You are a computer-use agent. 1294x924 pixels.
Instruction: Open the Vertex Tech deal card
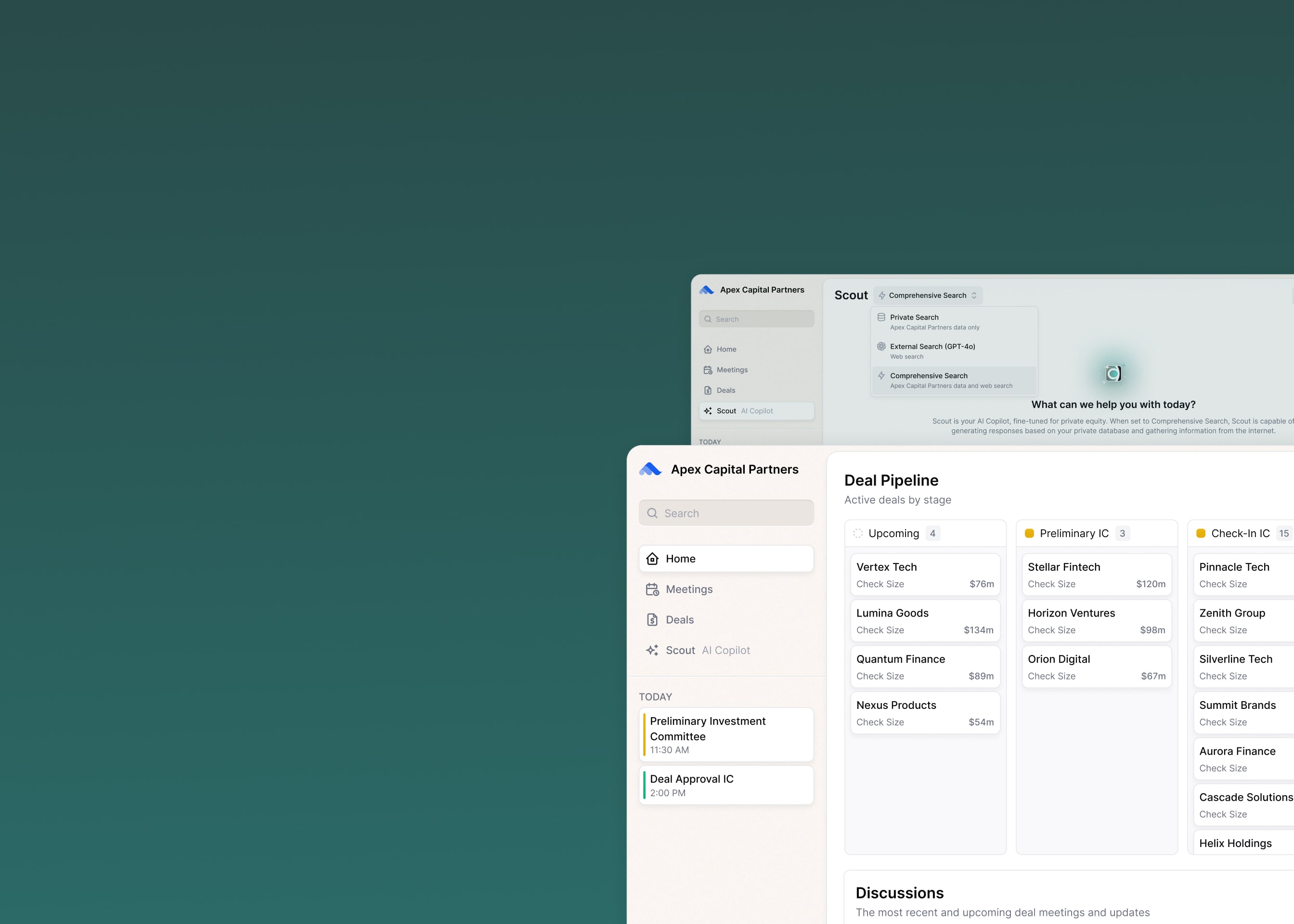(x=925, y=575)
